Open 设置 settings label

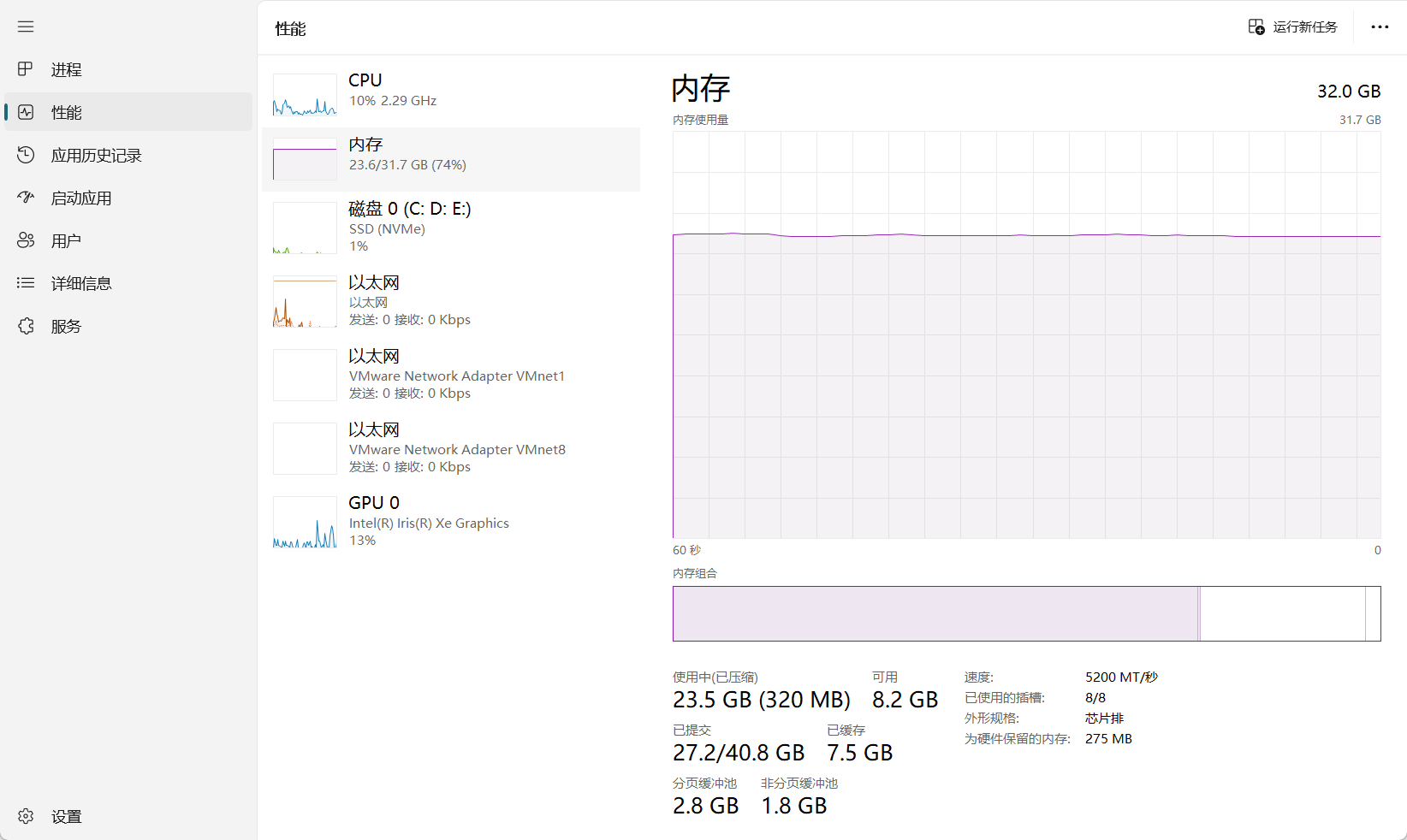pos(66,817)
